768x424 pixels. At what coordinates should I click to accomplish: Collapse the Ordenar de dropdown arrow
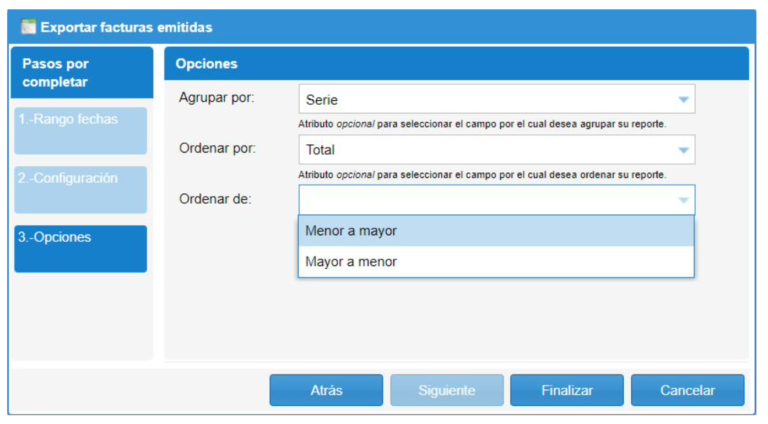click(x=683, y=200)
